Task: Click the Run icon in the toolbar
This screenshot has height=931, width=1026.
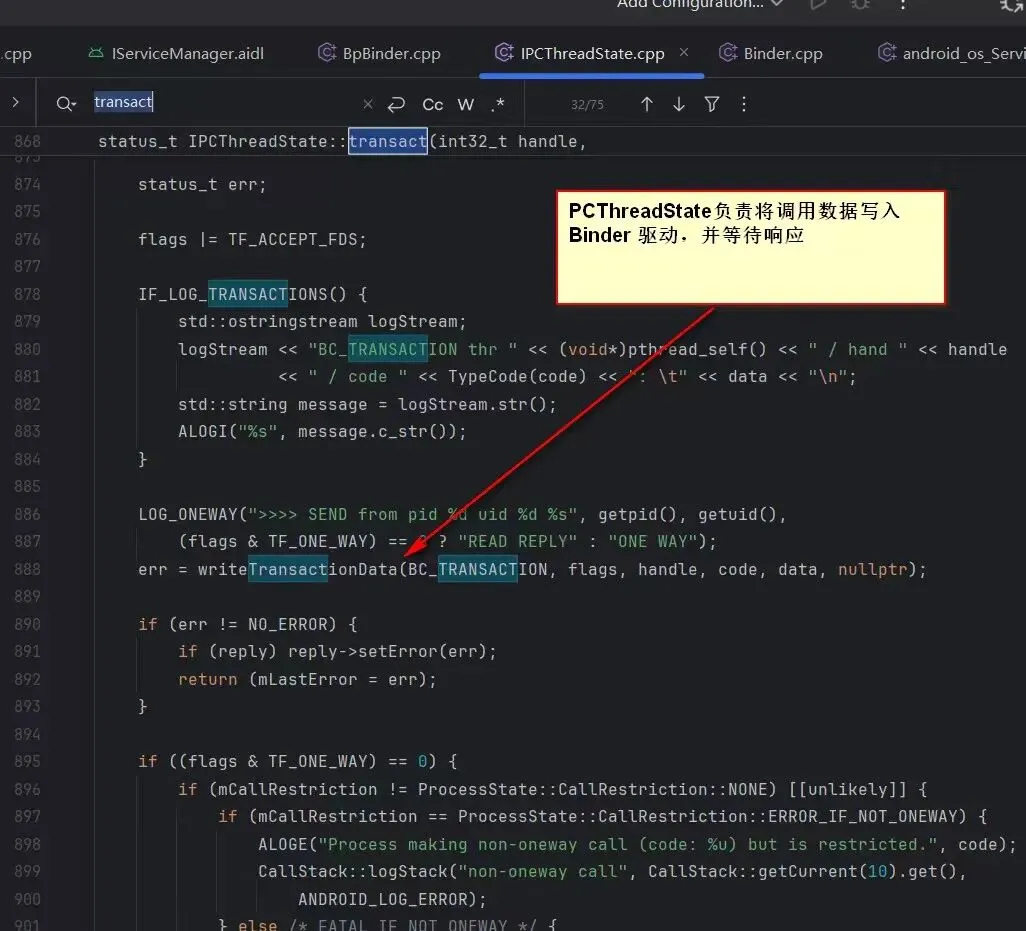Action: click(817, 4)
